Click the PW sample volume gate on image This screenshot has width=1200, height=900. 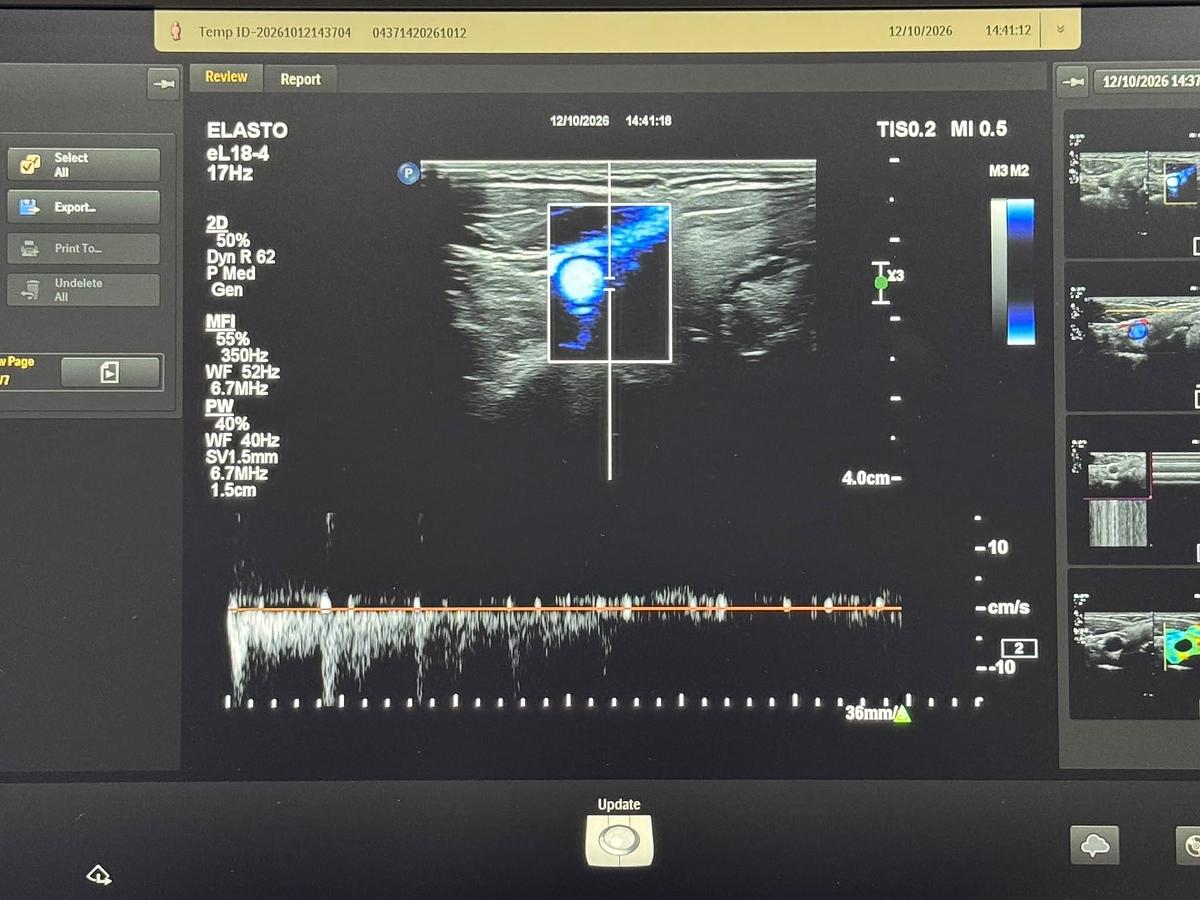[x=610, y=284]
